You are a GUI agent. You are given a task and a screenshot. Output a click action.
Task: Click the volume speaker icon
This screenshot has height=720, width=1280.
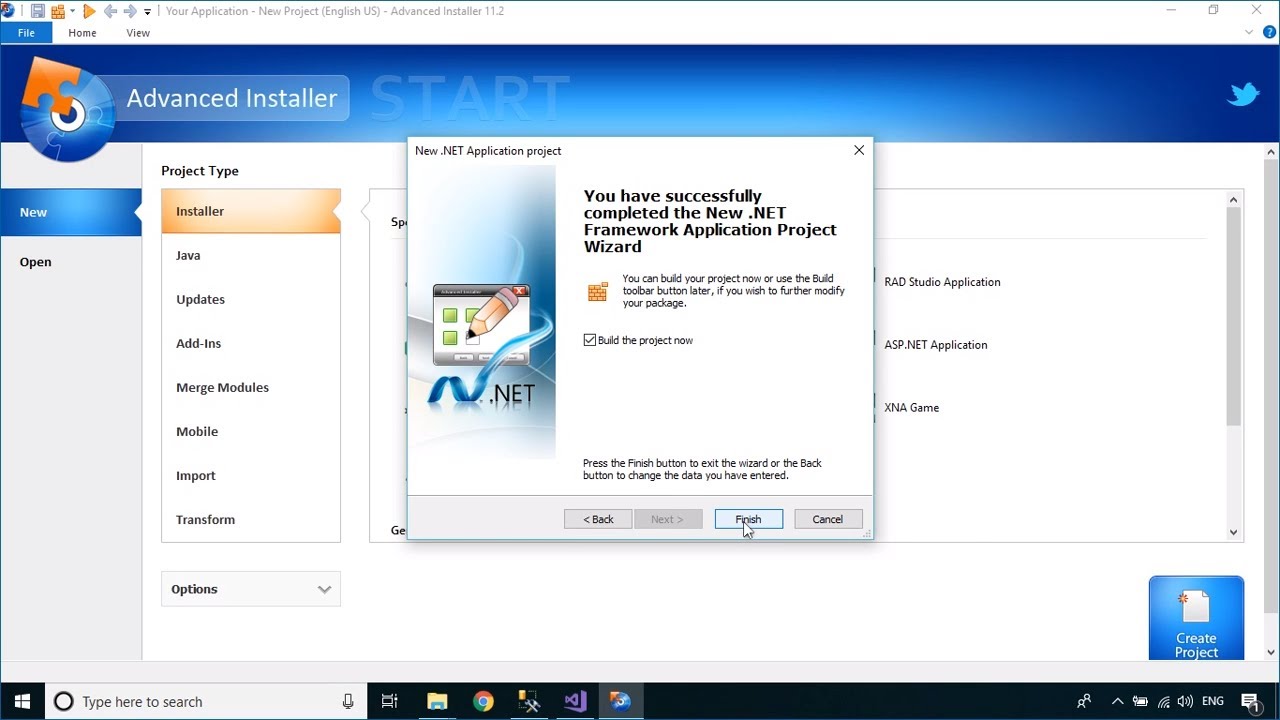point(1185,701)
